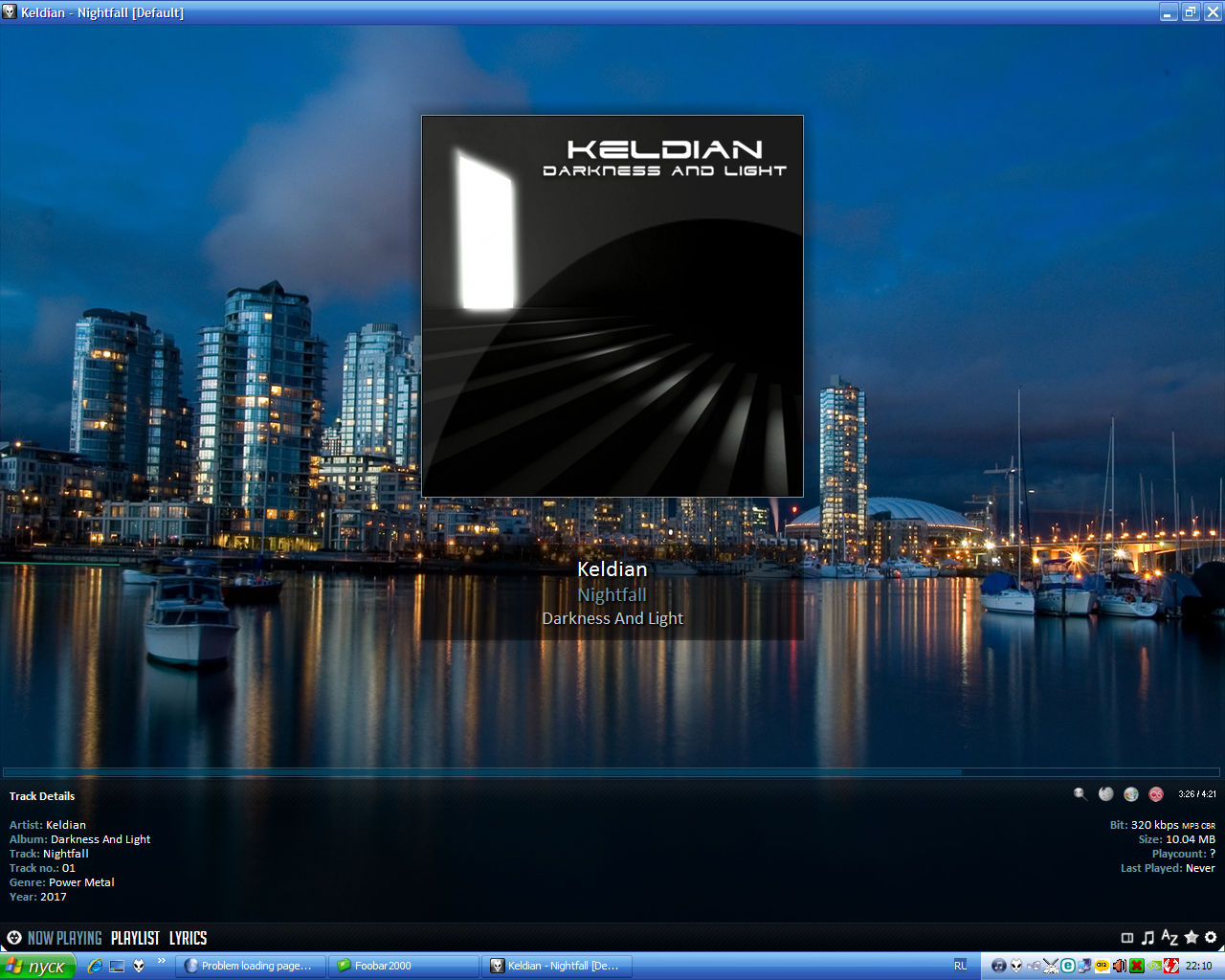This screenshot has width=1225, height=980.
Task: Click the speaker volume tray icon
Action: tap(1119, 966)
